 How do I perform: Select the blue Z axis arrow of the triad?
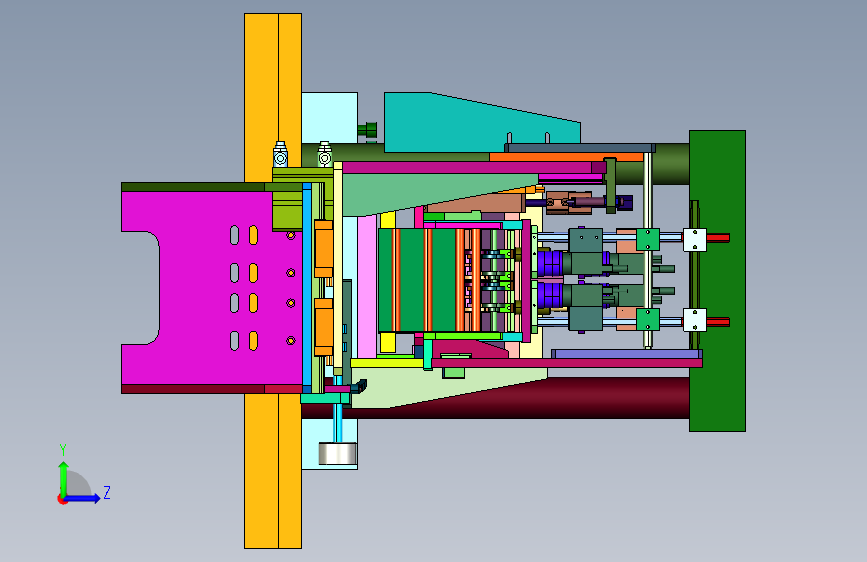pos(83,498)
